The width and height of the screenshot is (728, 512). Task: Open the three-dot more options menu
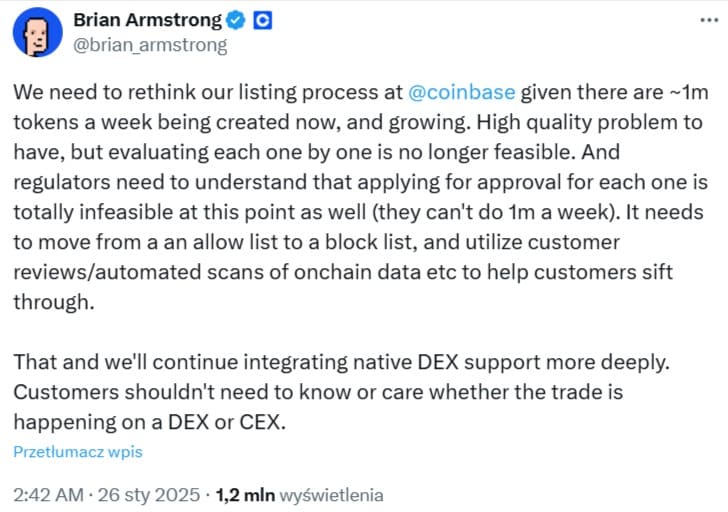click(x=704, y=22)
